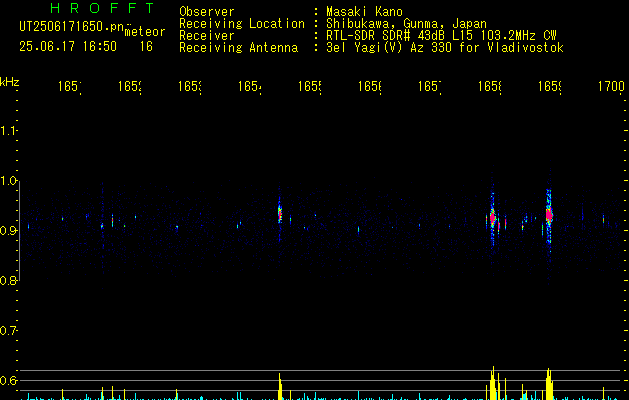
Task: Click the Receiving Antenna label
Action: click(x=239, y=48)
